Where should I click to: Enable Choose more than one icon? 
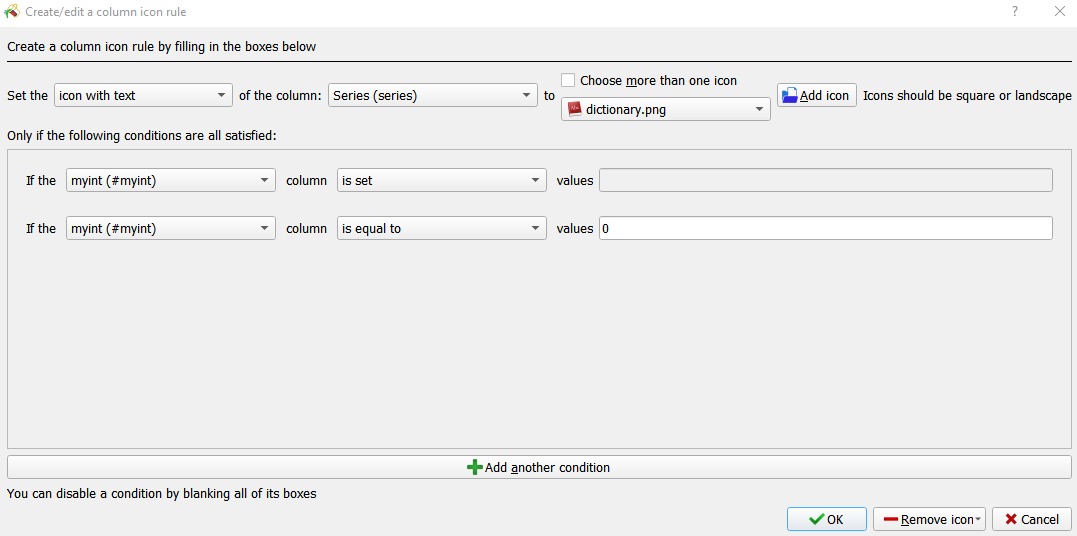pyautogui.click(x=568, y=80)
